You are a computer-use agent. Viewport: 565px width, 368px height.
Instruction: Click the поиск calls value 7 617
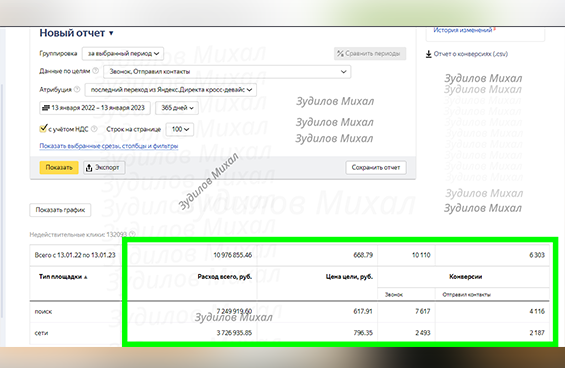point(422,311)
